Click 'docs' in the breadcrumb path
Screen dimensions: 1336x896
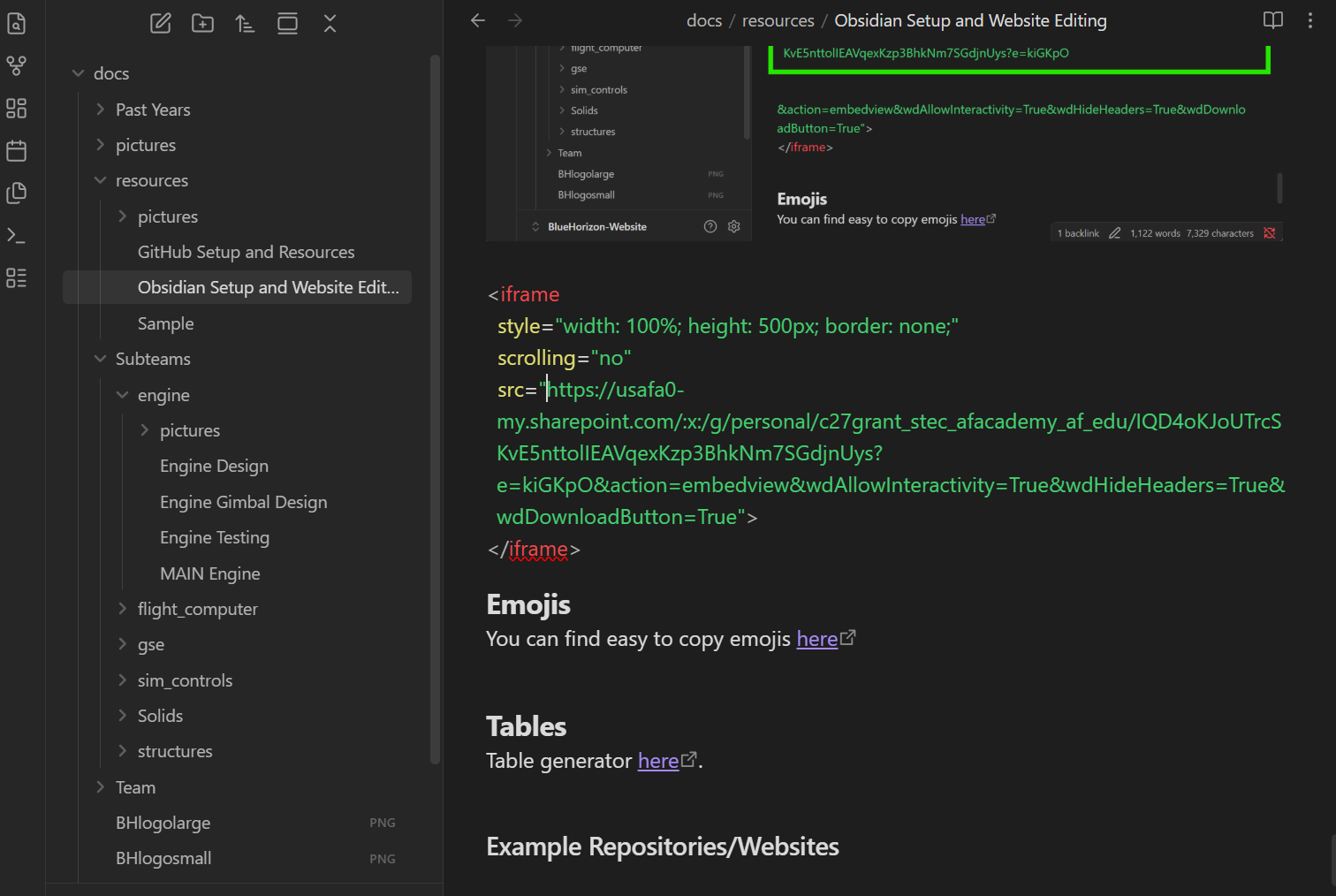click(704, 20)
